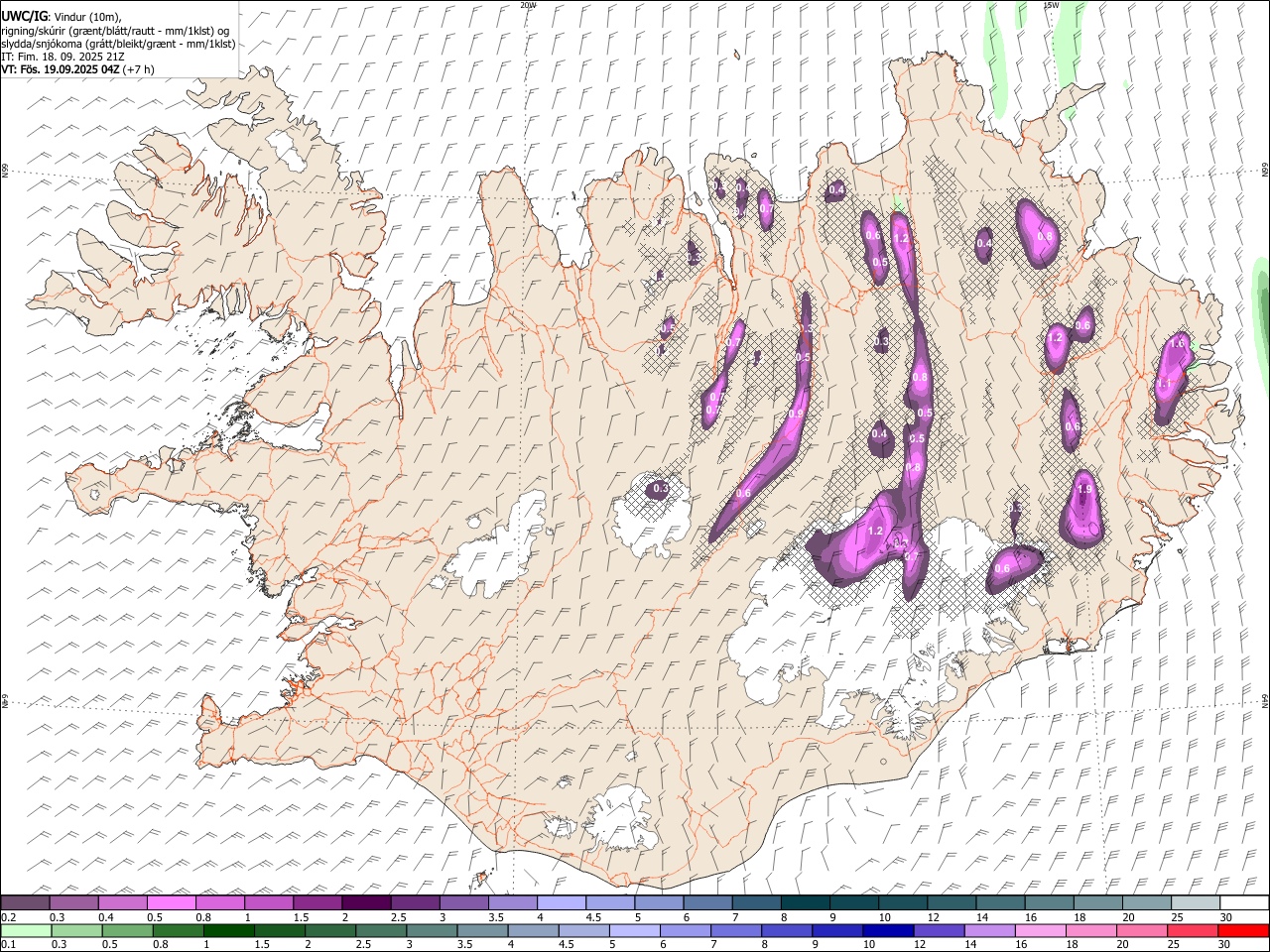
Task: Click the '15W' longitude label
Action: [1051, 5]
